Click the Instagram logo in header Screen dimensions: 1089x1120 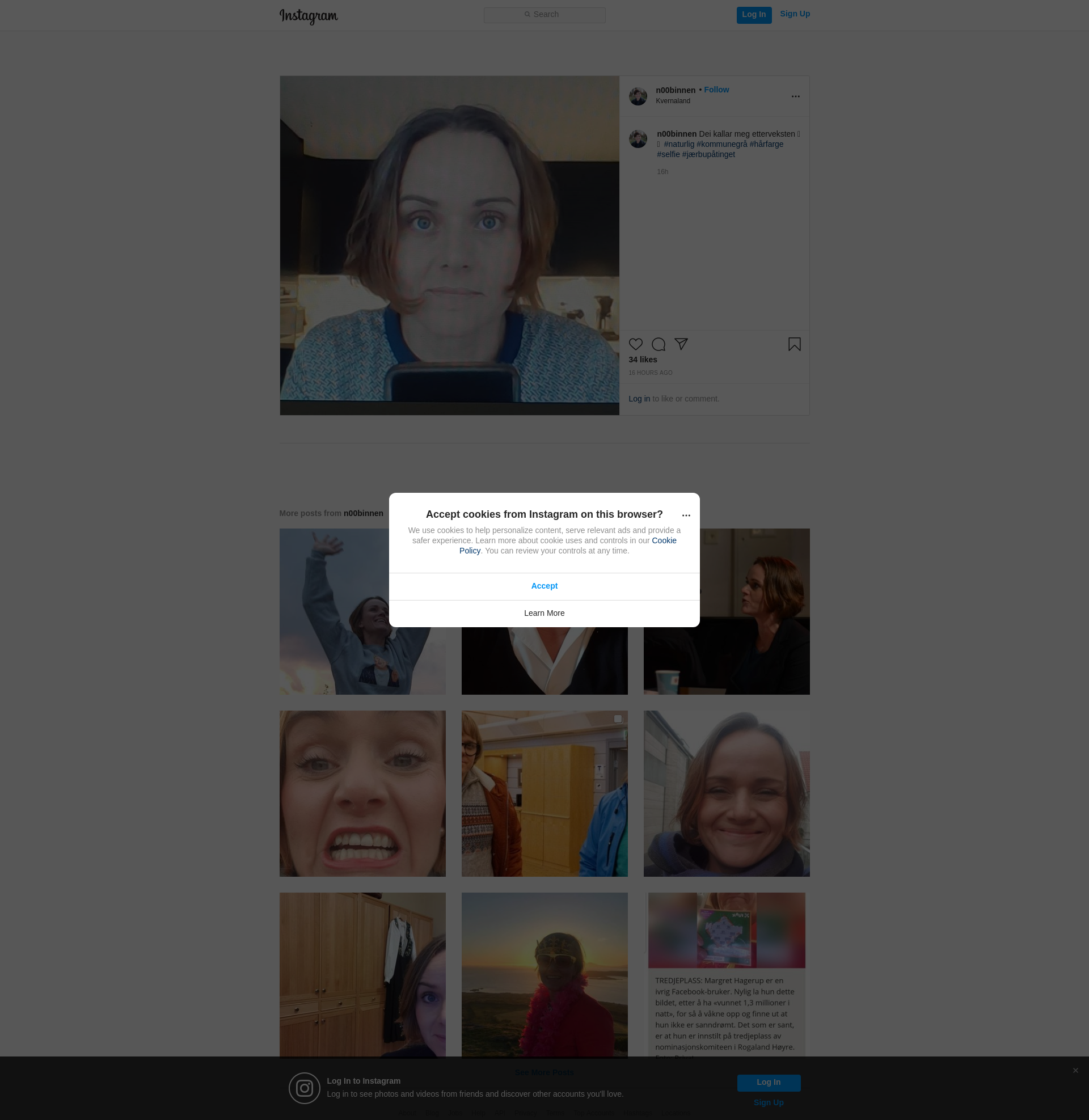(309, 16)
